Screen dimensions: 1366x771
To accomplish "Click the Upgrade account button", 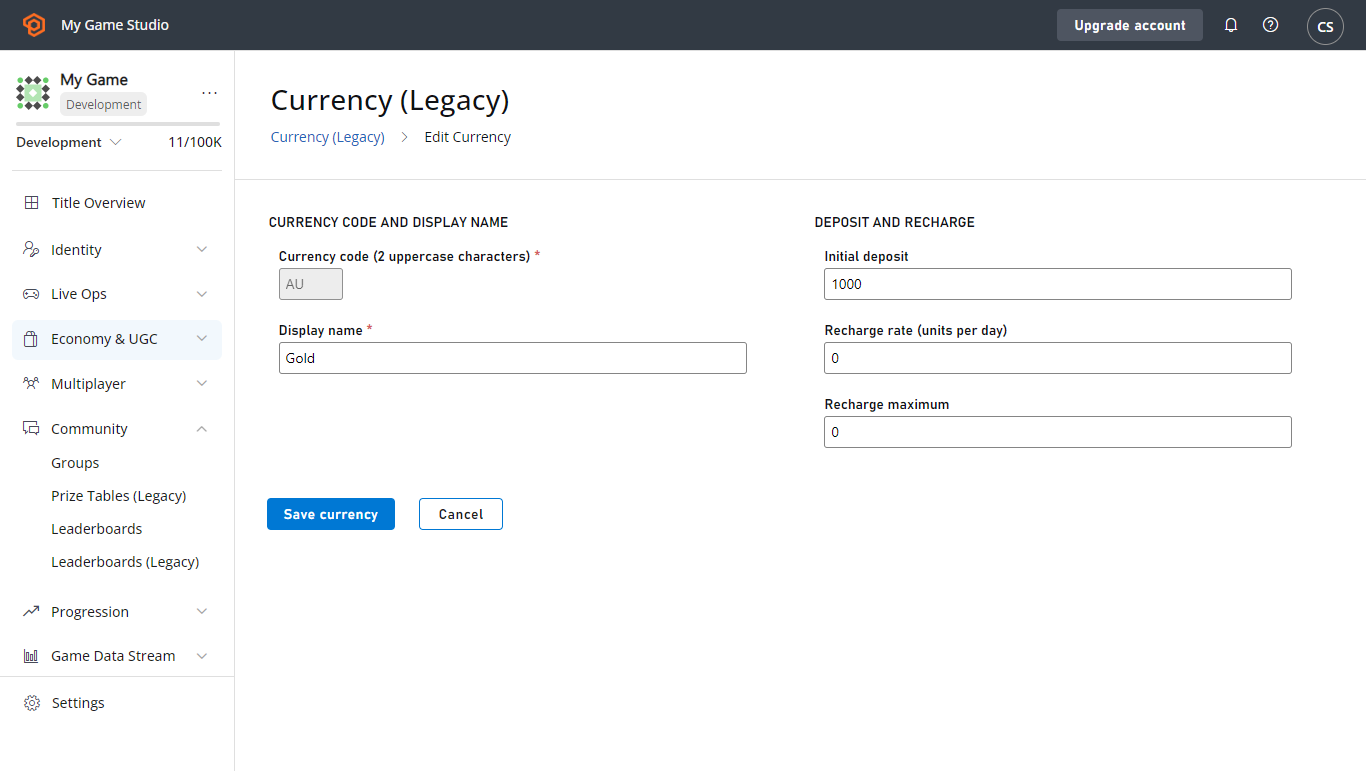I will pos(1130,25).
